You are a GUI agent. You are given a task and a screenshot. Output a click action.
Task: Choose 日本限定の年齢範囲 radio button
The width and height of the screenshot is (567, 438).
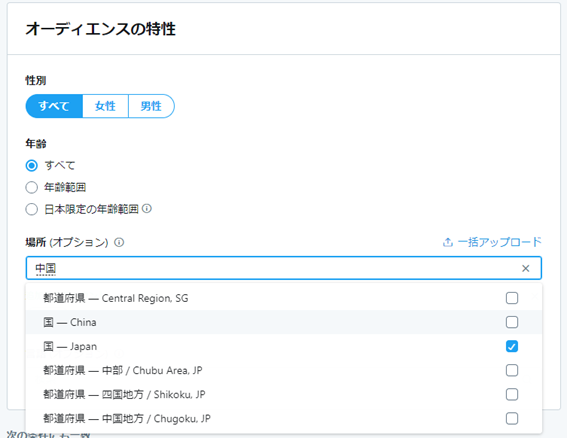(x=31, y=209)
